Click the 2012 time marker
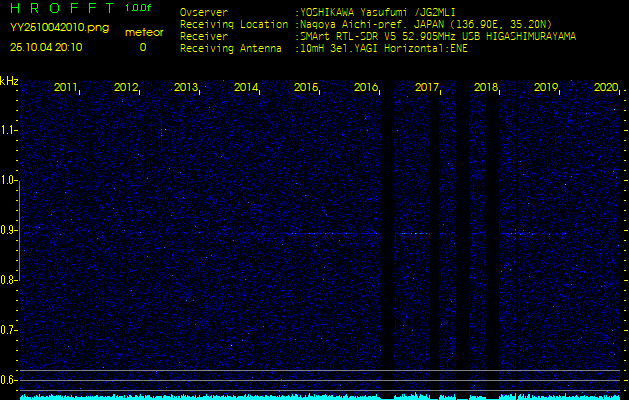The width and height of the screenshot is (629, 400). point(126,87)
